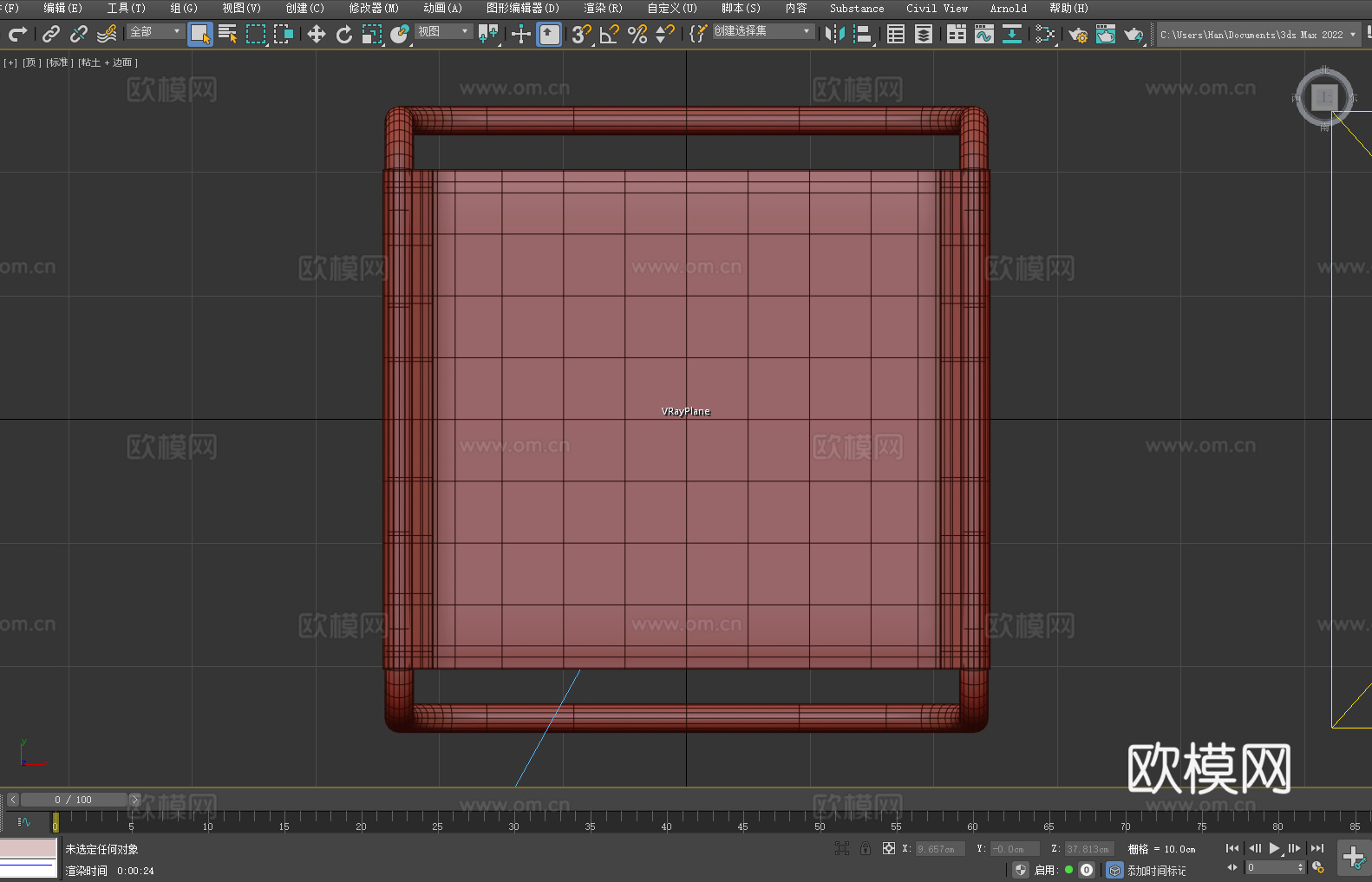Play the animation
Viewport: 1372px width, 882px height.
point(1275,848)
